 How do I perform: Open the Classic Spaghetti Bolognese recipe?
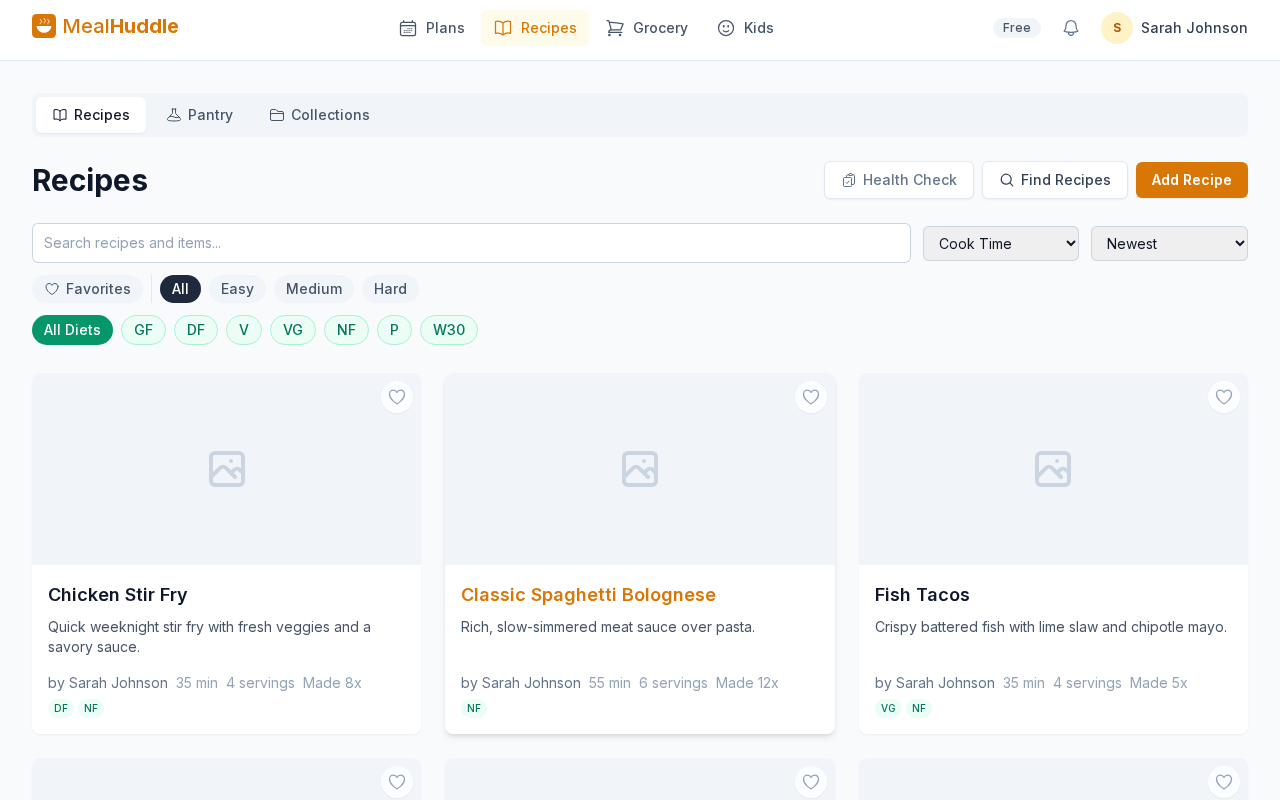click(x=588, y=595)
